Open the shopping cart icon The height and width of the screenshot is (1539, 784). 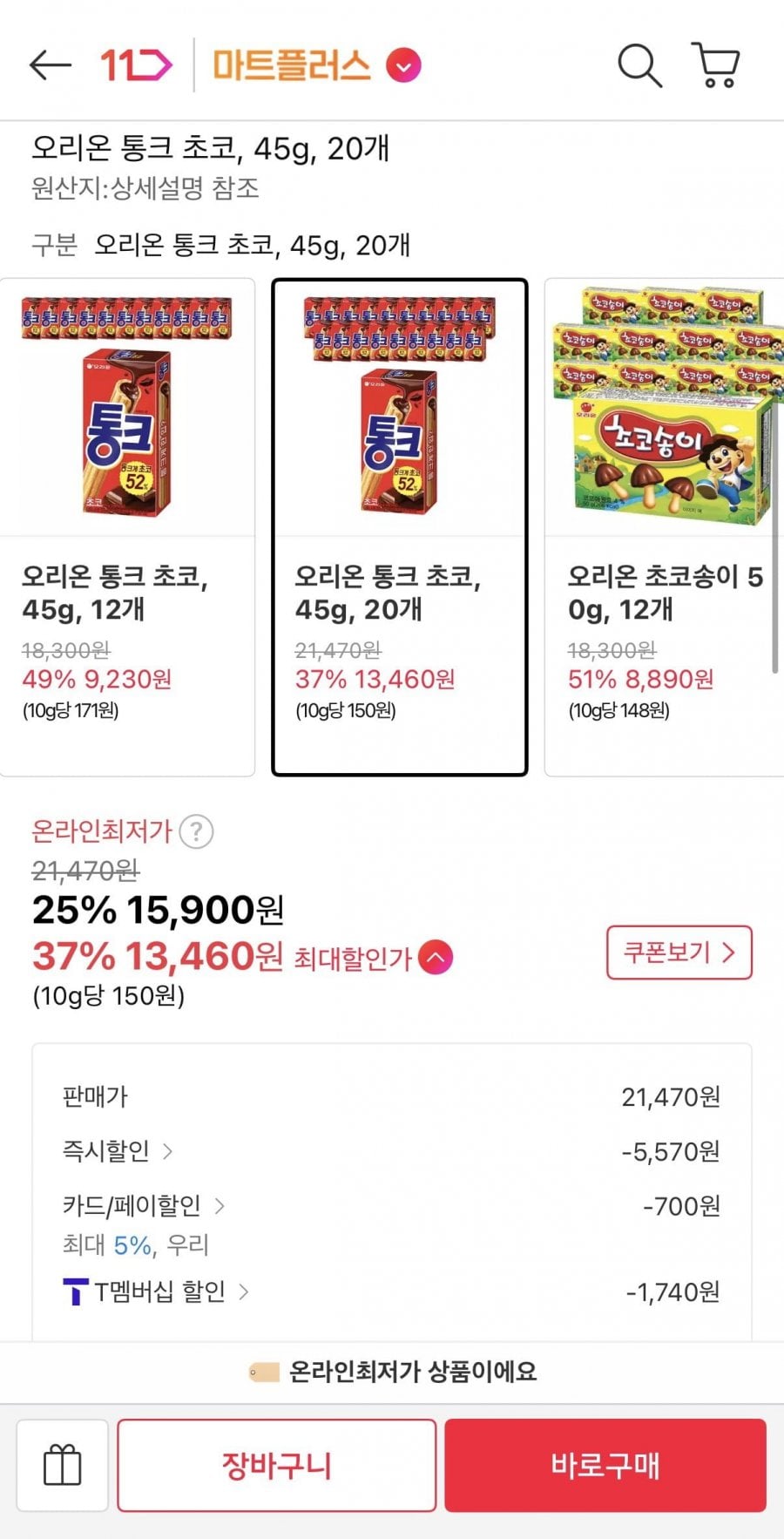click(x=716, y=65)
